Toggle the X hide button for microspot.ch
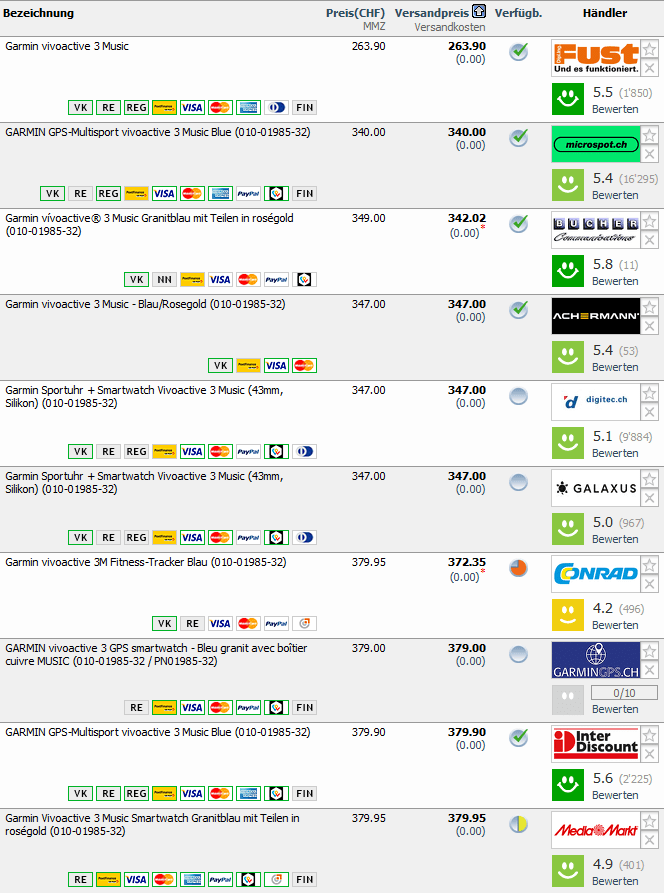Viewport: 664px width, 893px height. pos(650,153)
